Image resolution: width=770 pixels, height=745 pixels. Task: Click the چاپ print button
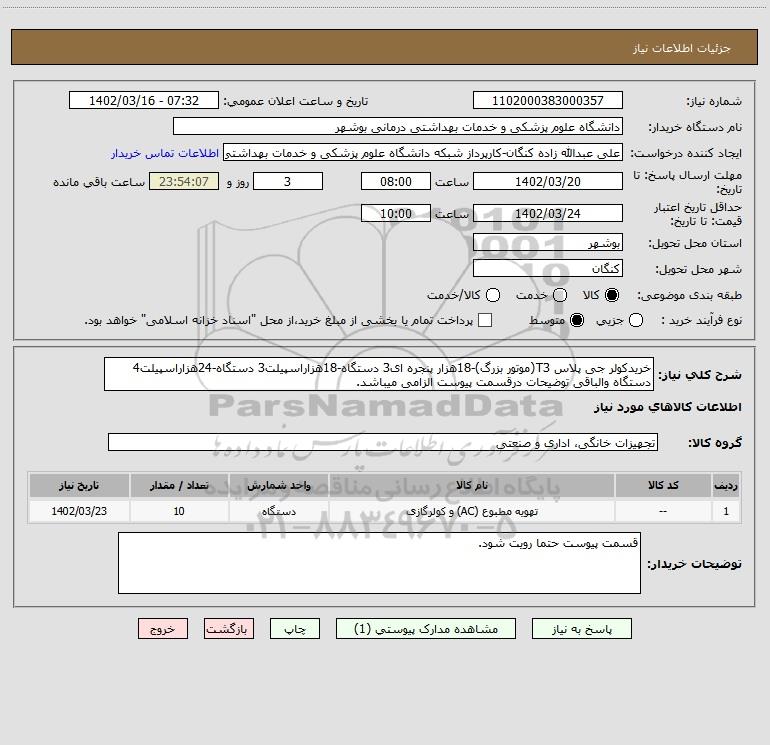point(295,629)
